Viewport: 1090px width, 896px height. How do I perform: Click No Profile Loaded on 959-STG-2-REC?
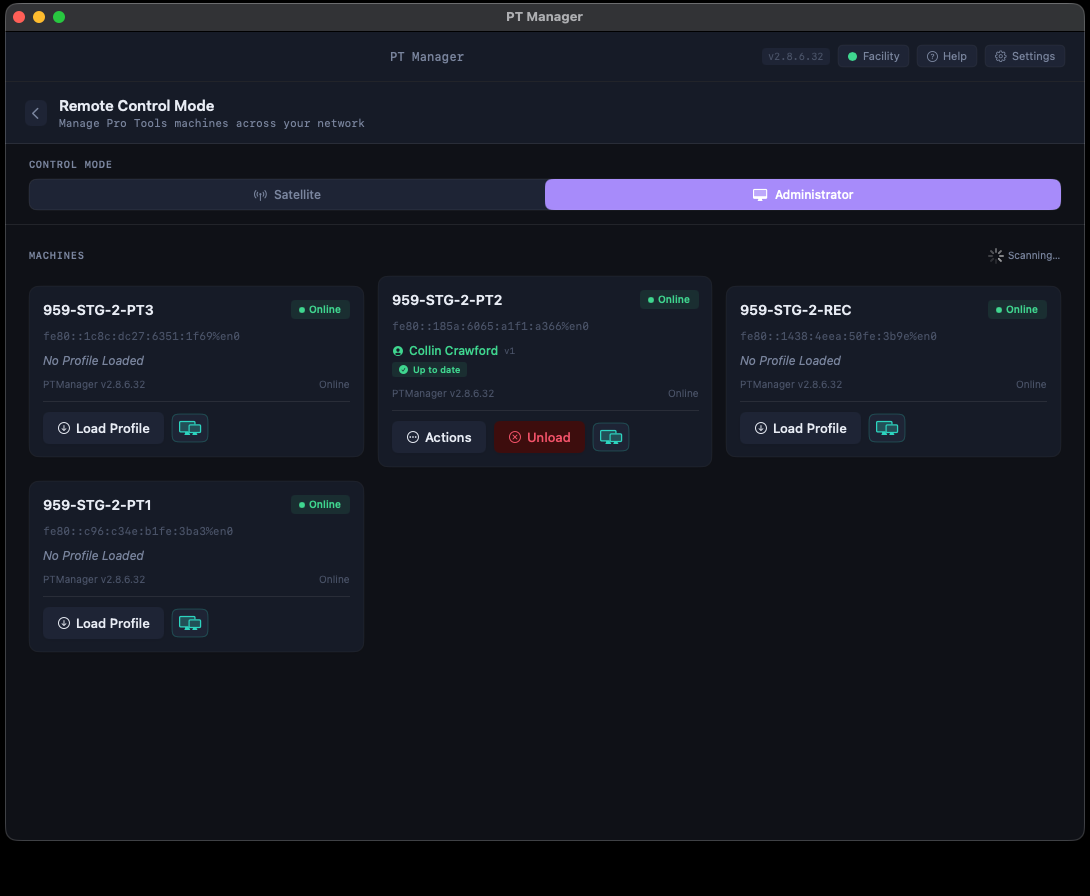[x=790, y=361]
